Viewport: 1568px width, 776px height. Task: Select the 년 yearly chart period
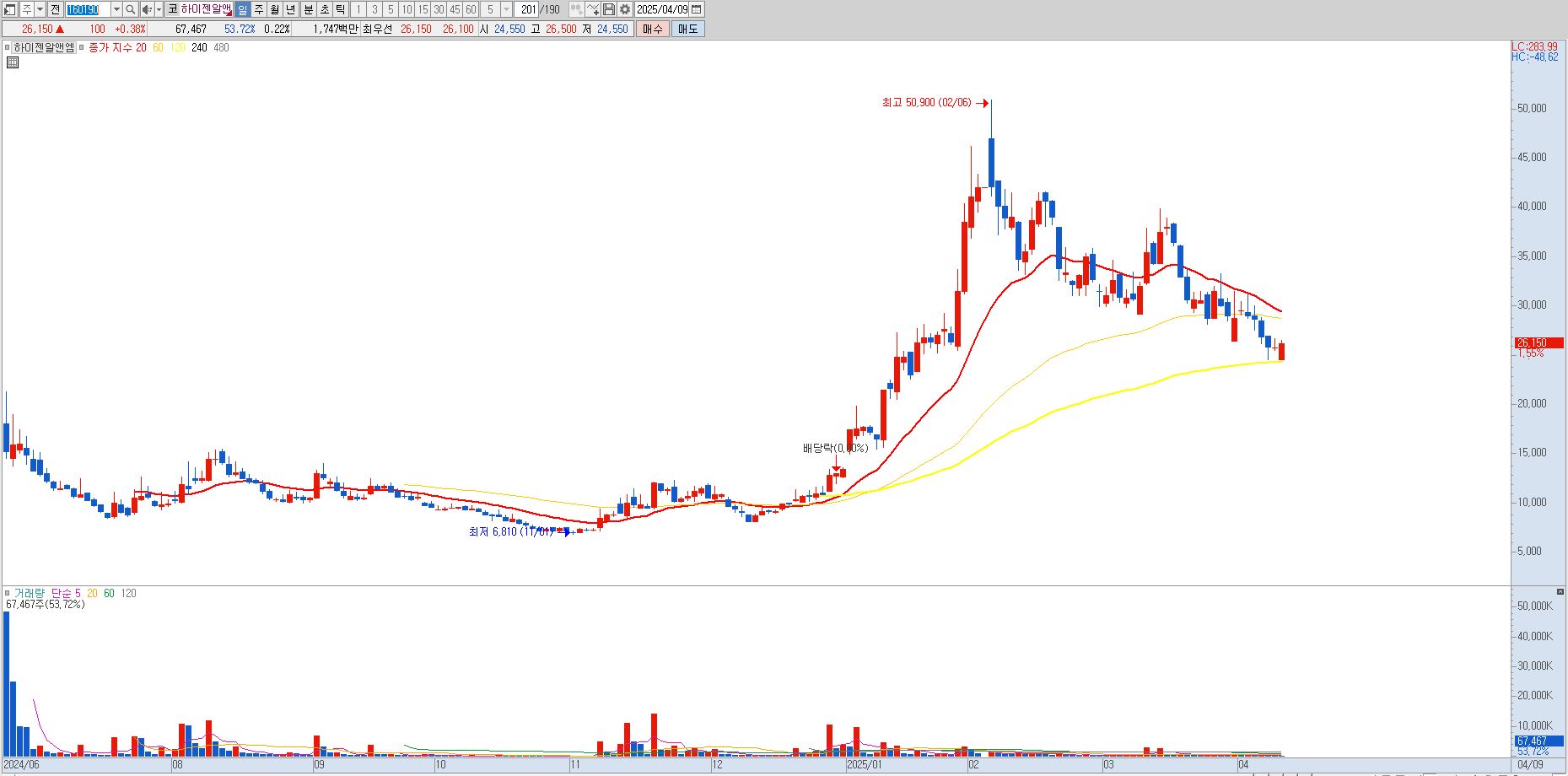tap(291, 9)
